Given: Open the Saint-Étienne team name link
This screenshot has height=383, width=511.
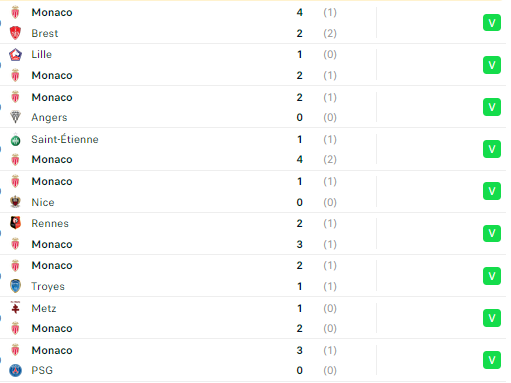Looking at the screenshot, I should [65, 139].
